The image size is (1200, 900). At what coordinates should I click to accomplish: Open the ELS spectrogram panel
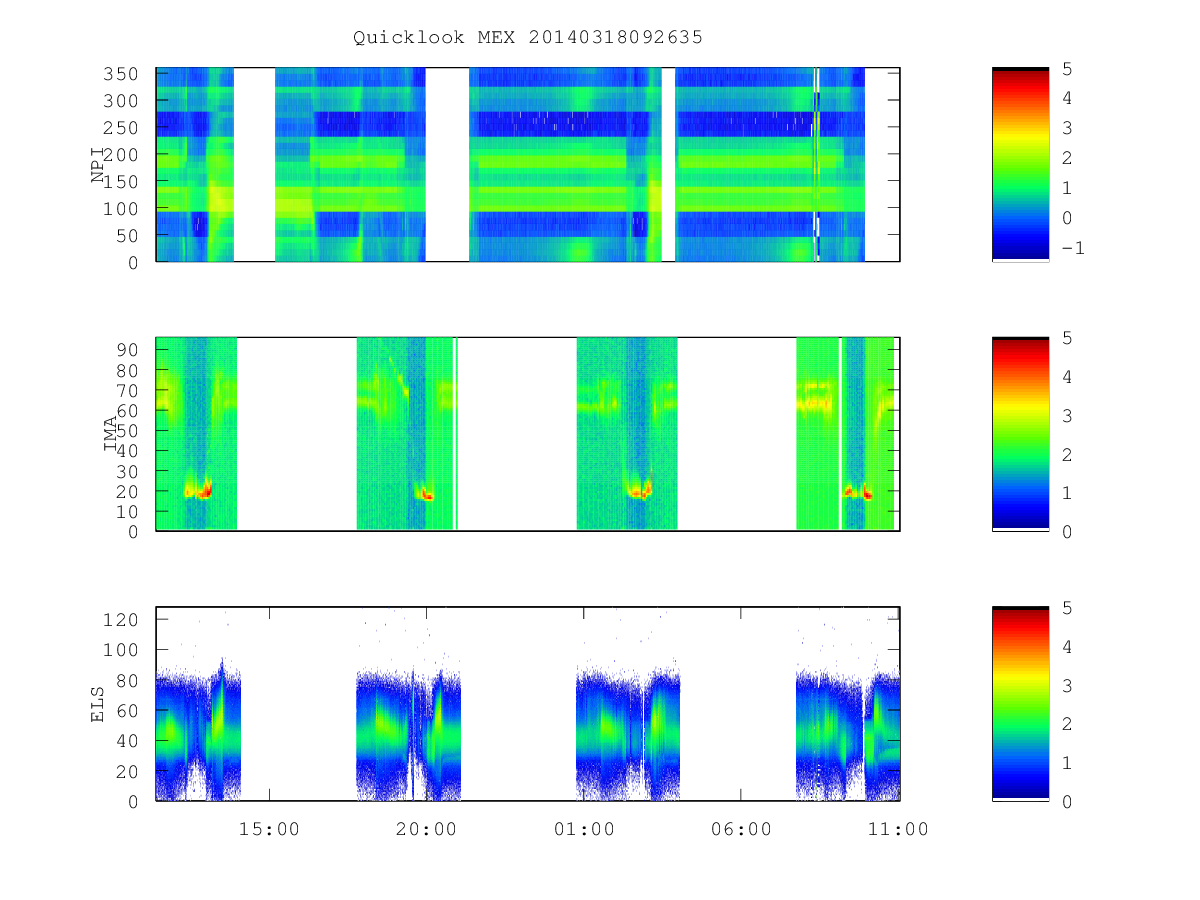(528, 704)
